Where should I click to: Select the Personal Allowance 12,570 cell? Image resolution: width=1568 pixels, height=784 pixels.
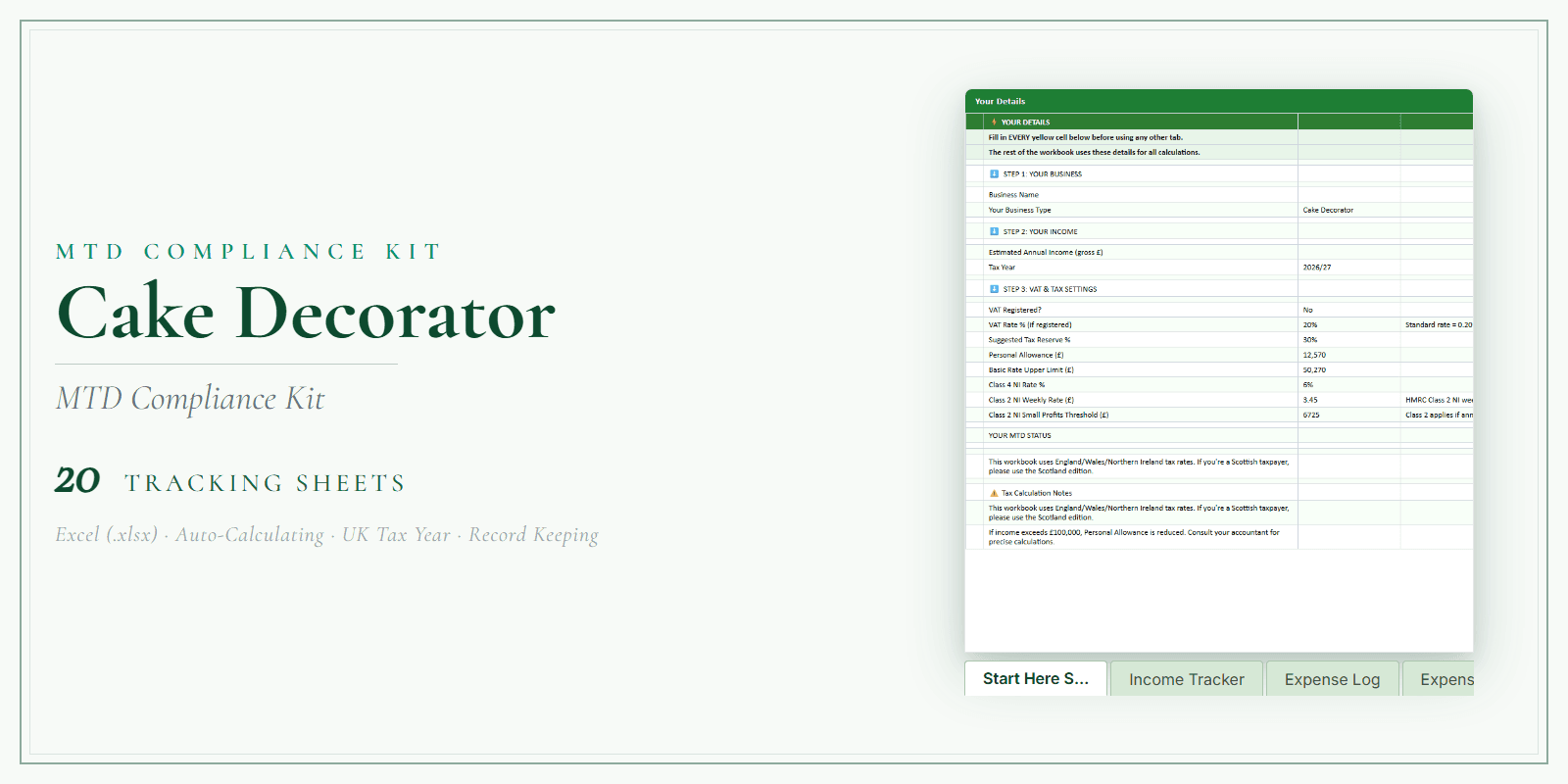[x=1348, y=356]
